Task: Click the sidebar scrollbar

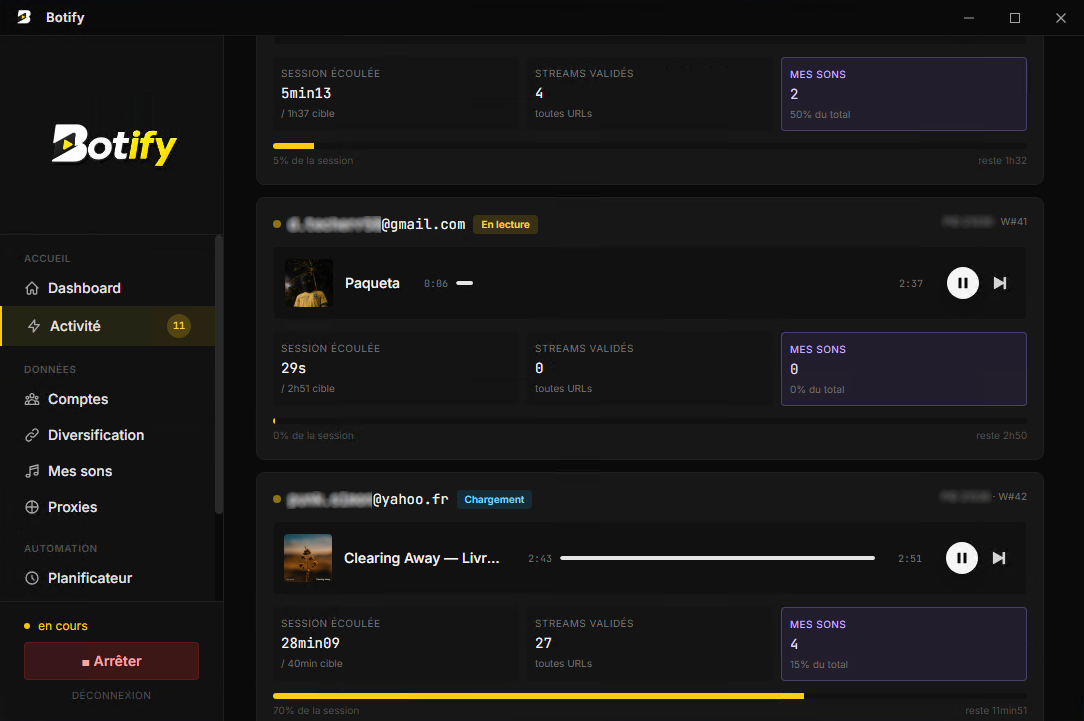Action: (x=218, y=375)
